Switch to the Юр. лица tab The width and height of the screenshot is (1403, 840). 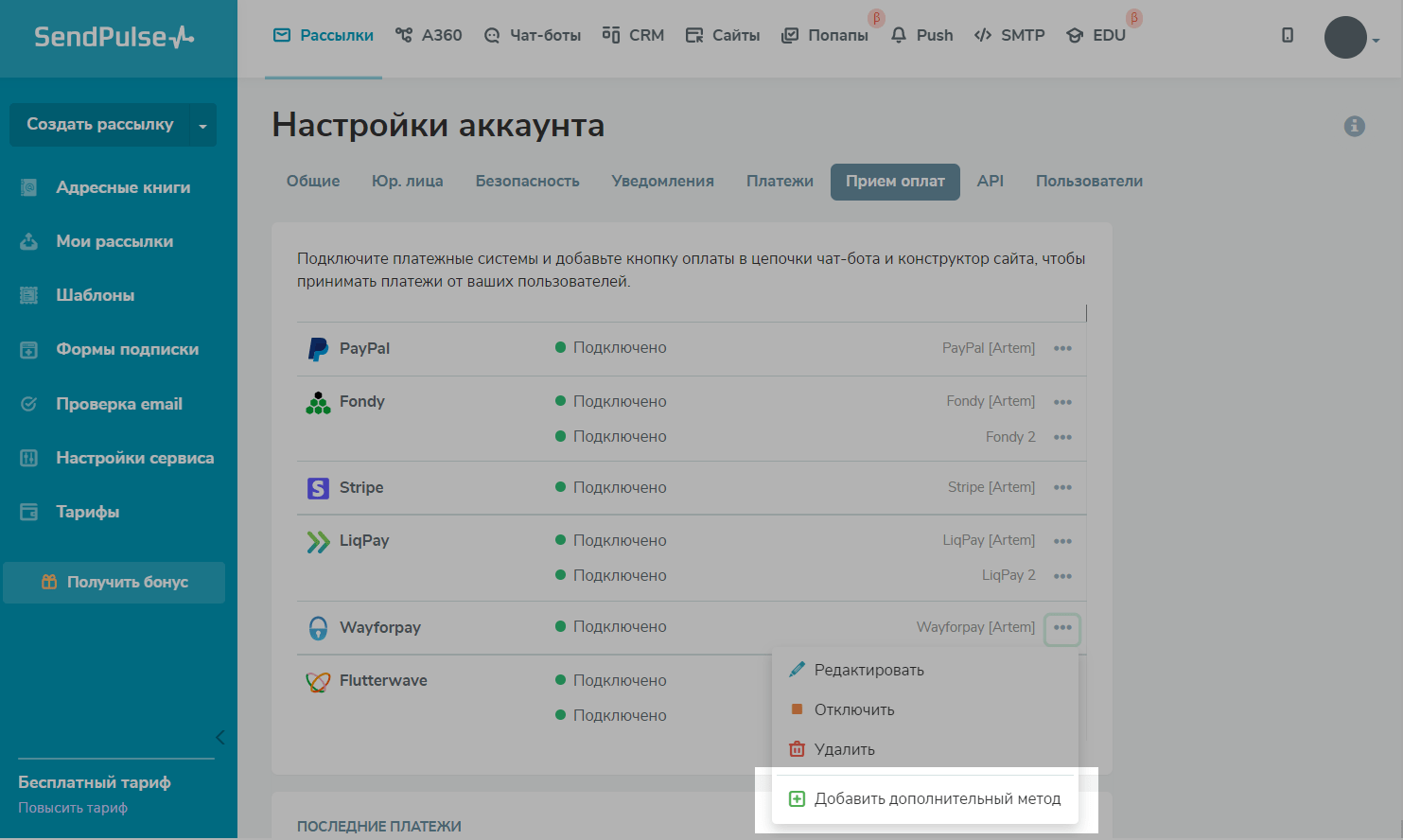click(x=408, y=181)
